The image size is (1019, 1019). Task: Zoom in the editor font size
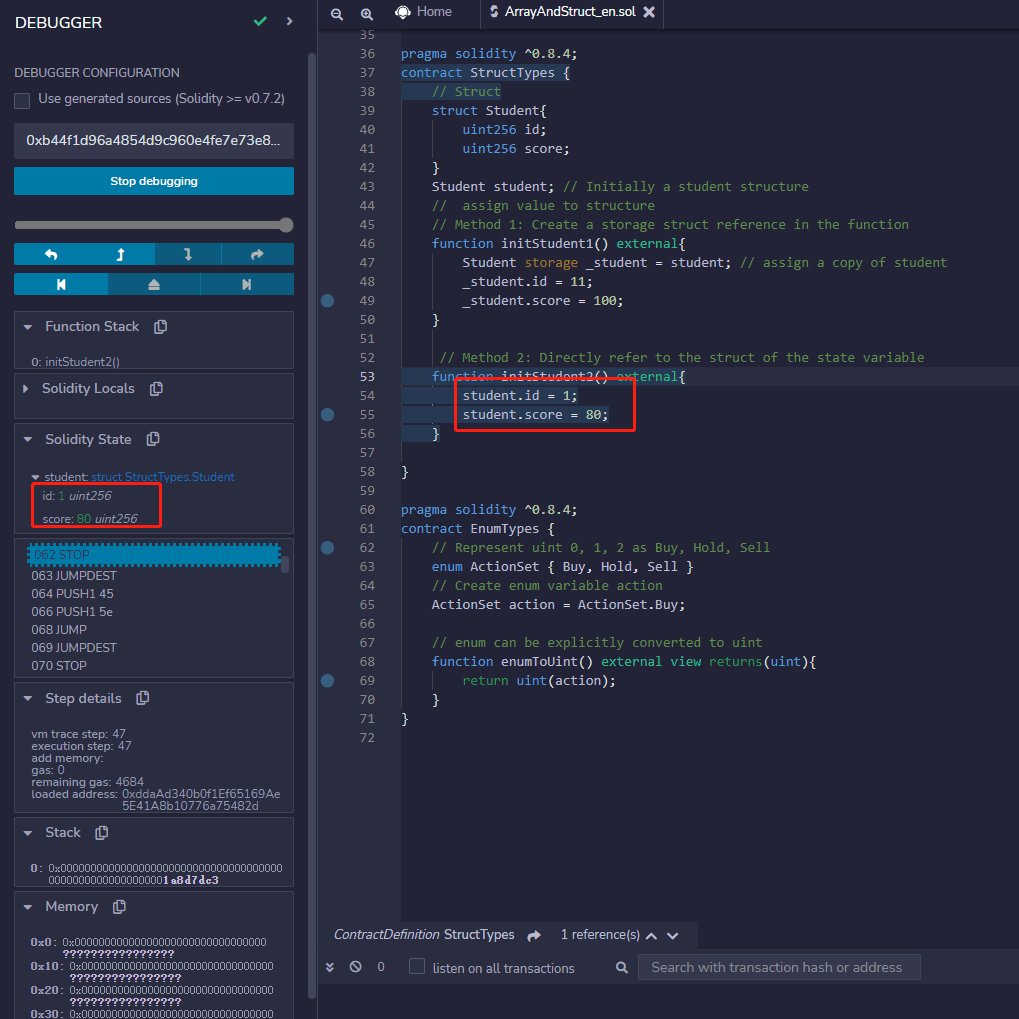pyautogui.click(x=367, y=13)
